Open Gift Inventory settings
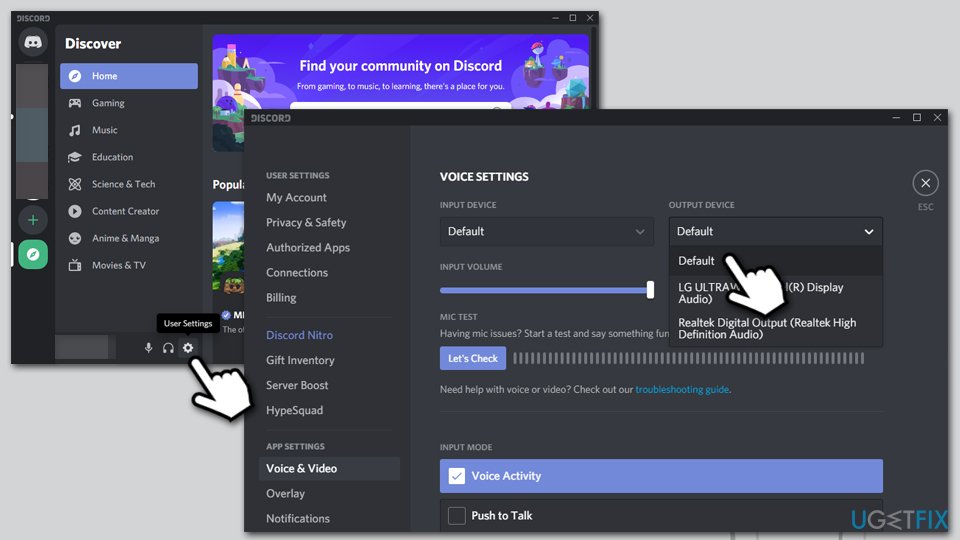The height and width of the screenshot is (540, 960). tap(300, 360)
